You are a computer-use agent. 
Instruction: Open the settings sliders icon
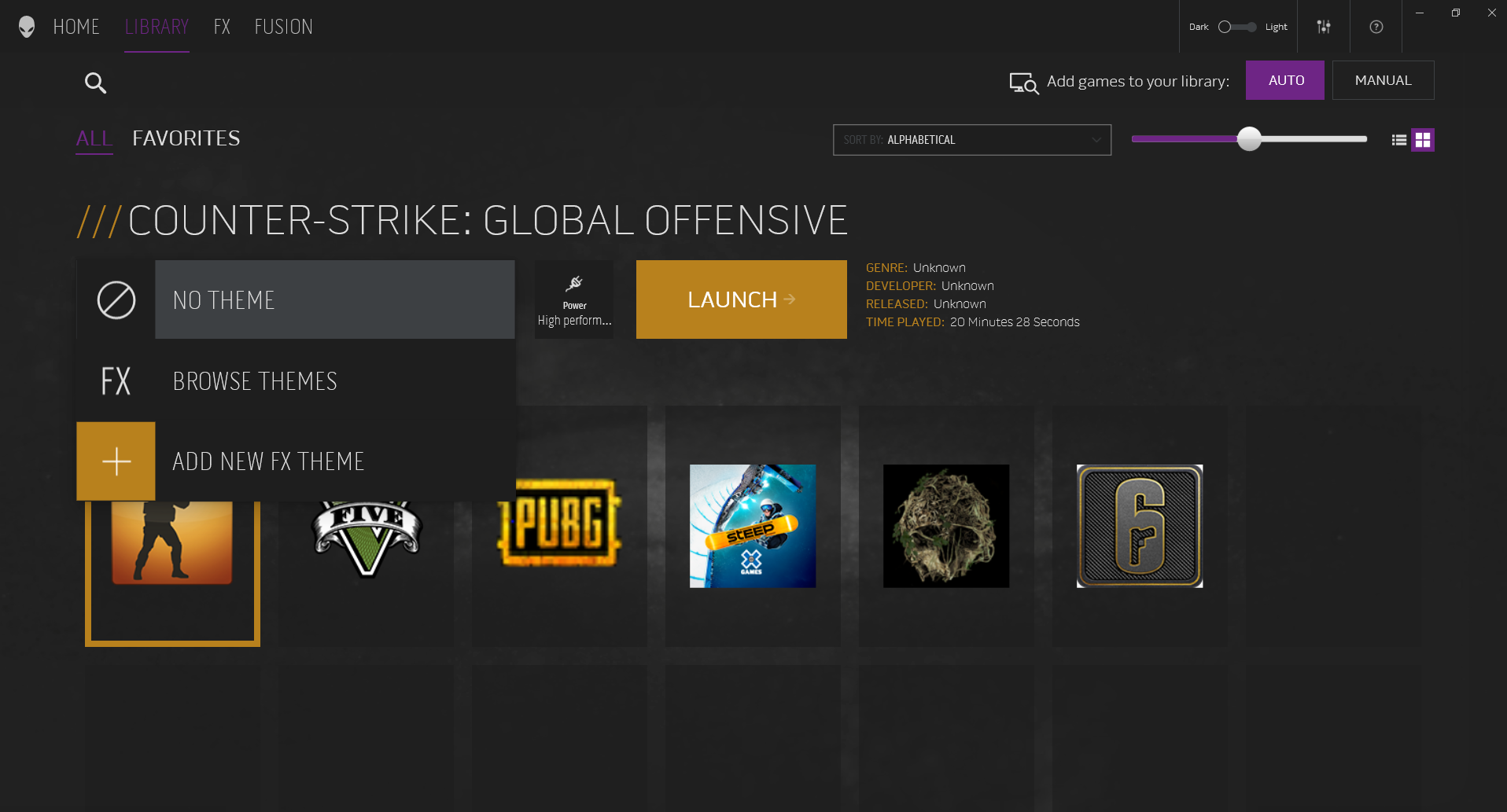1324,27
